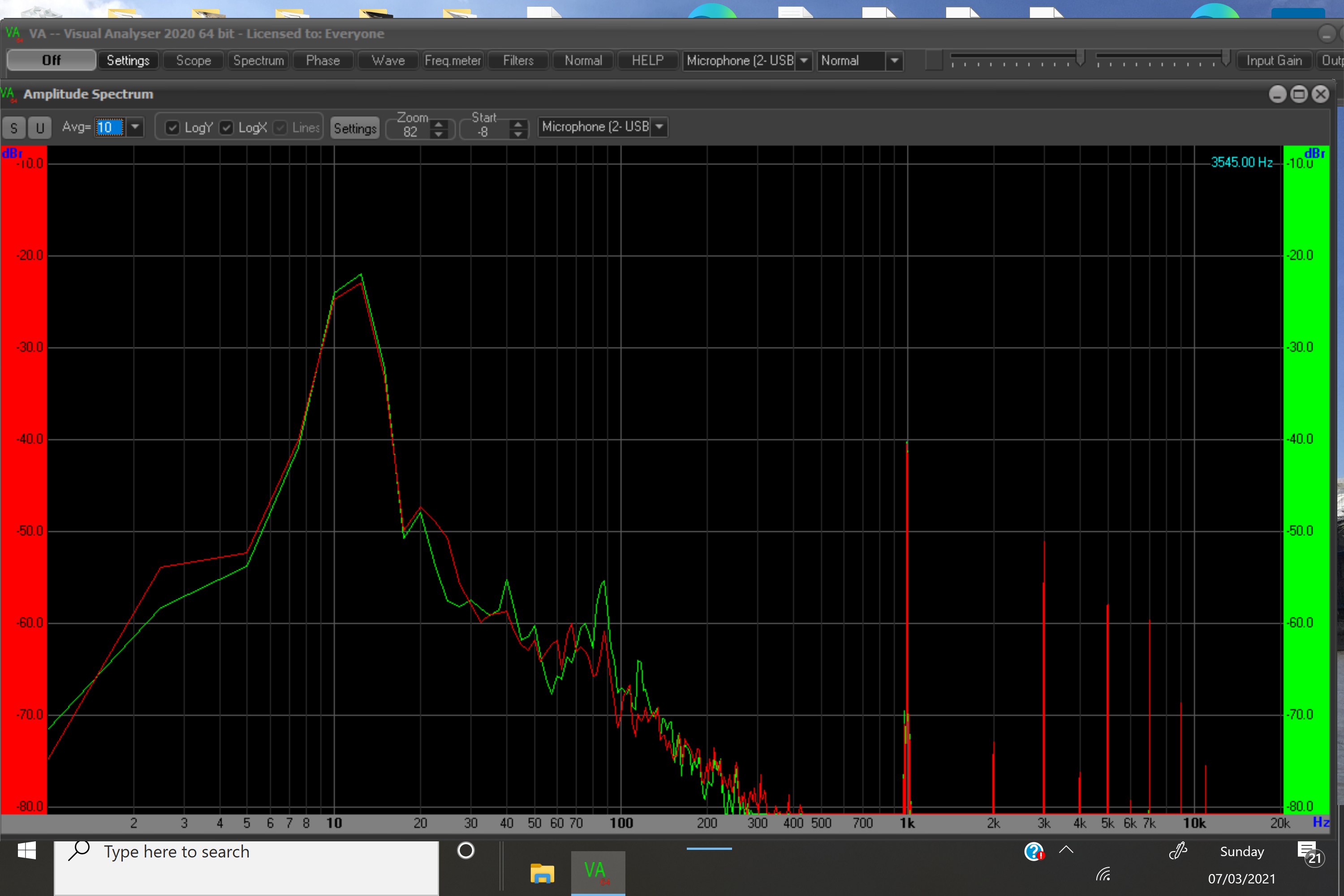Maximize the Amplitude Spectrum window

click(1299, 94)
